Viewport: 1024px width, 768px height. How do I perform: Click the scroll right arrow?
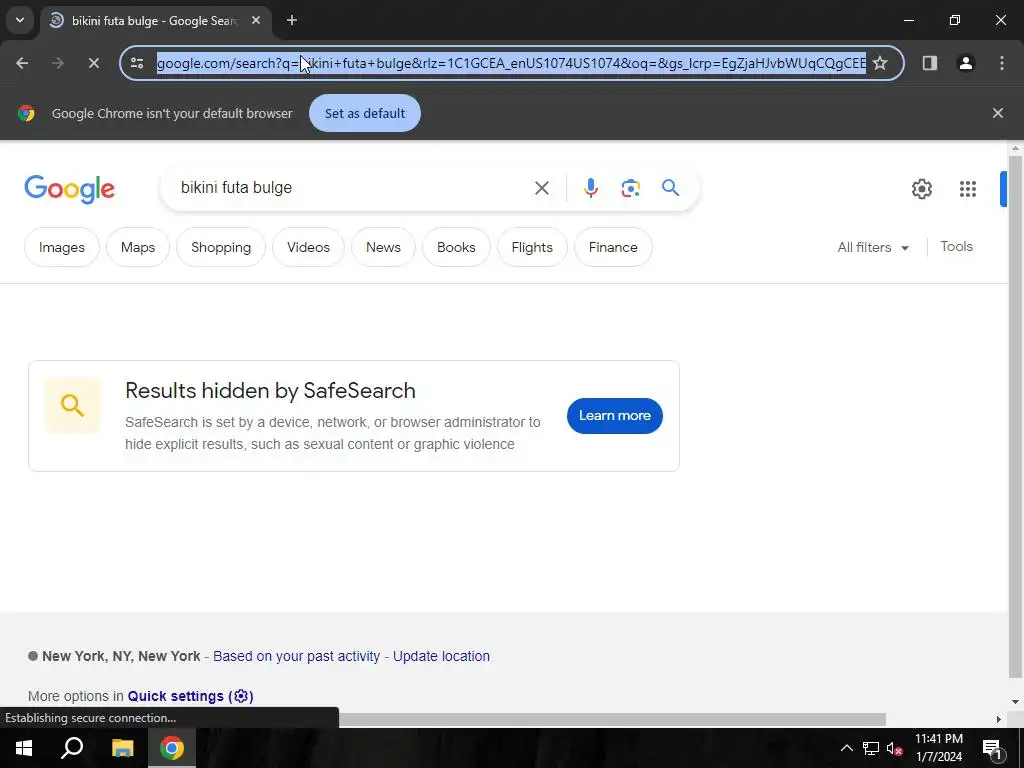click(998, 719)
